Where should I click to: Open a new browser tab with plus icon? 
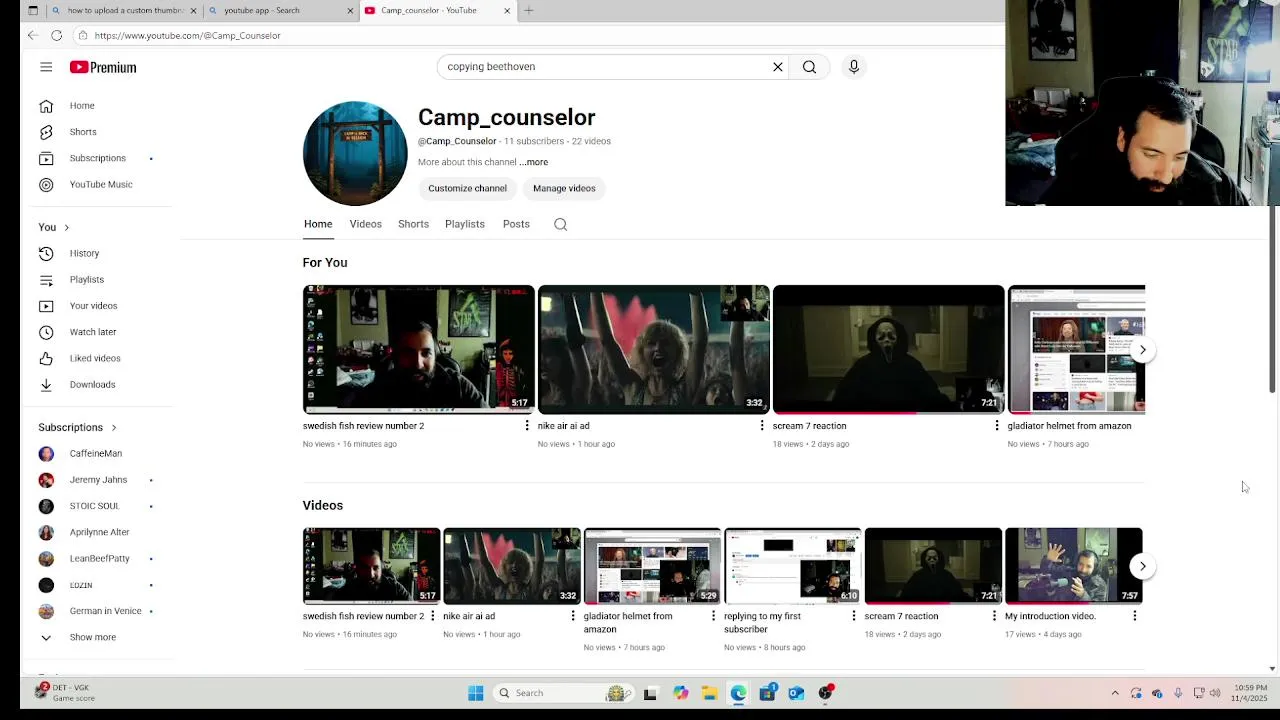(x=528, y=10)
